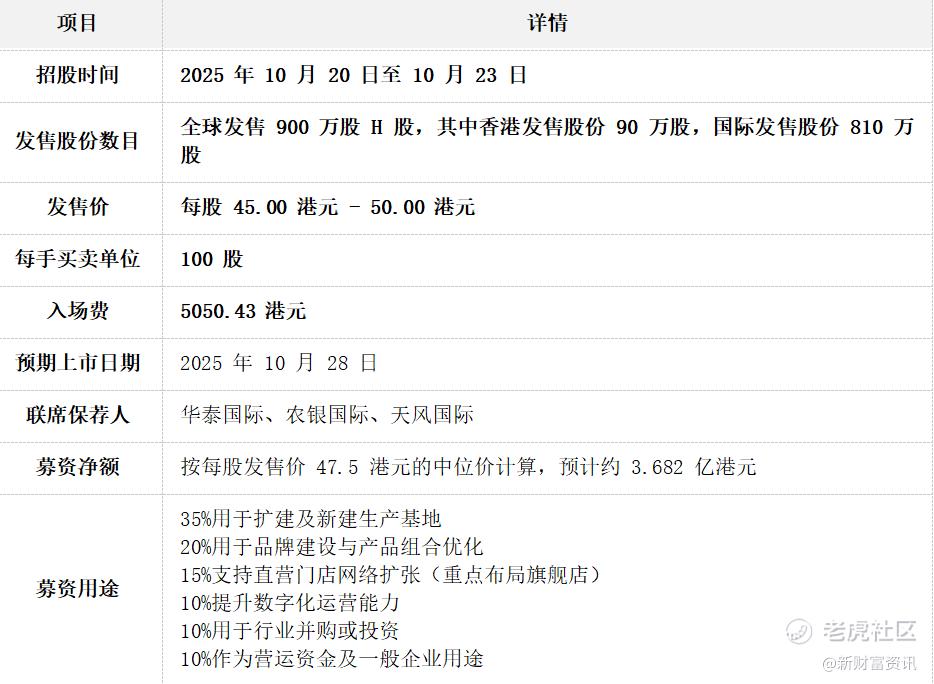Select the subscription dates 2025 年 10 月 20 日至 10 月 23 日
Image resolution: width=934 pixels, height=684 pixels.
(x=353, y=75)
